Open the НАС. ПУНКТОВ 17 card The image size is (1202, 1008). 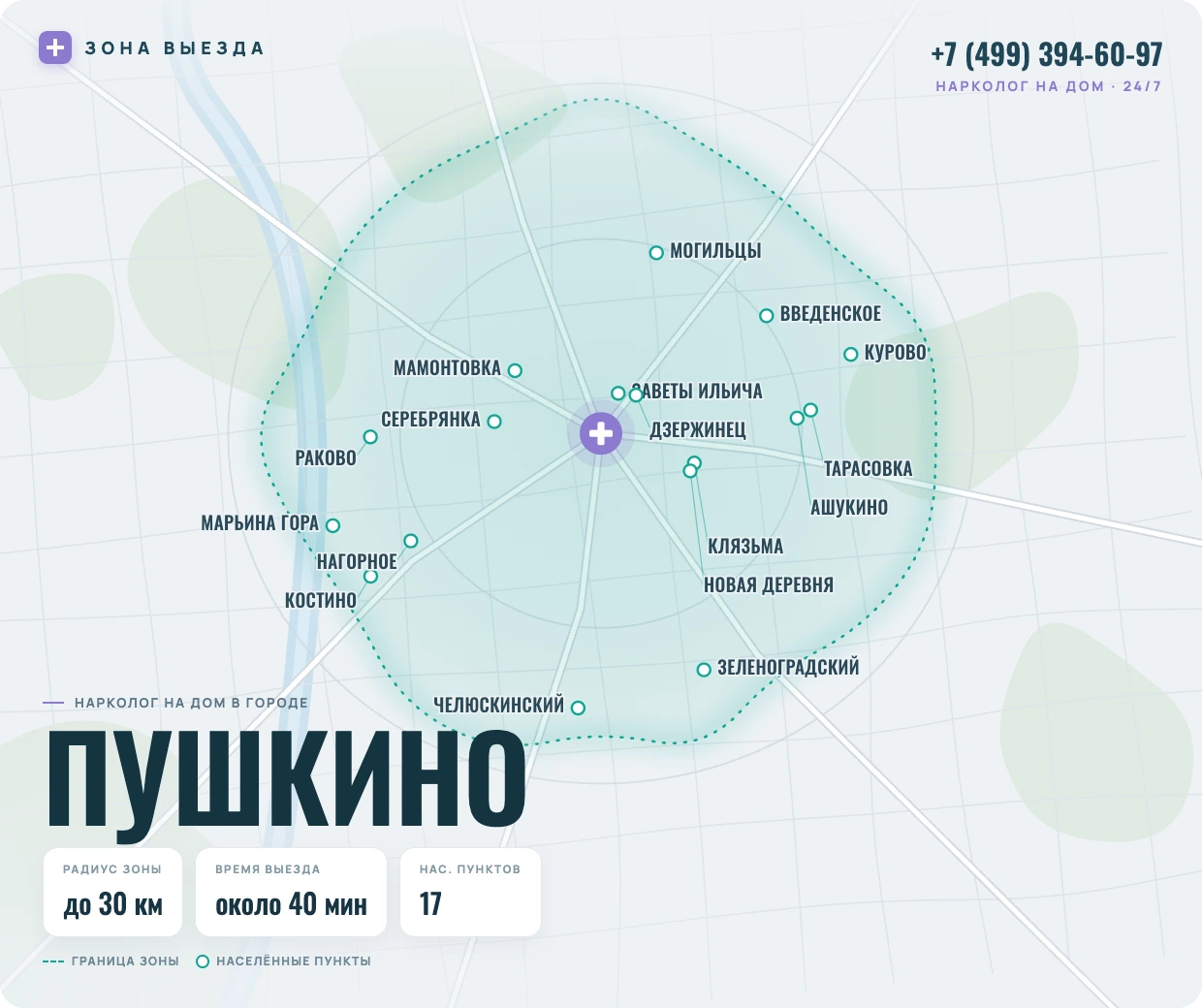pos(470,892)
